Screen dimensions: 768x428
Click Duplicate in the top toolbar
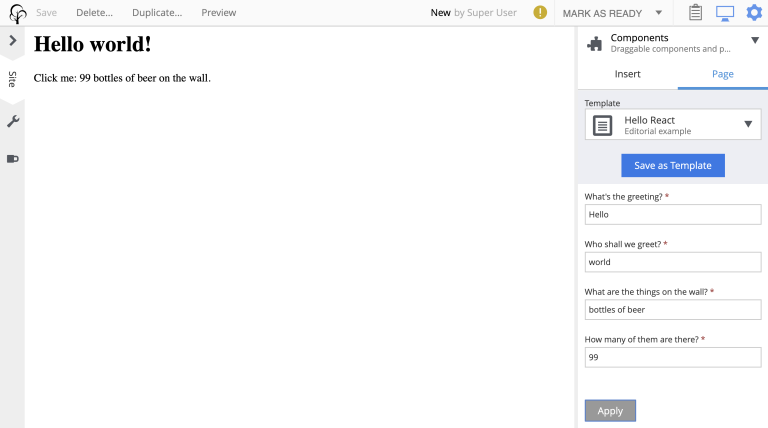pyautogui.click(x=156, y=13)
